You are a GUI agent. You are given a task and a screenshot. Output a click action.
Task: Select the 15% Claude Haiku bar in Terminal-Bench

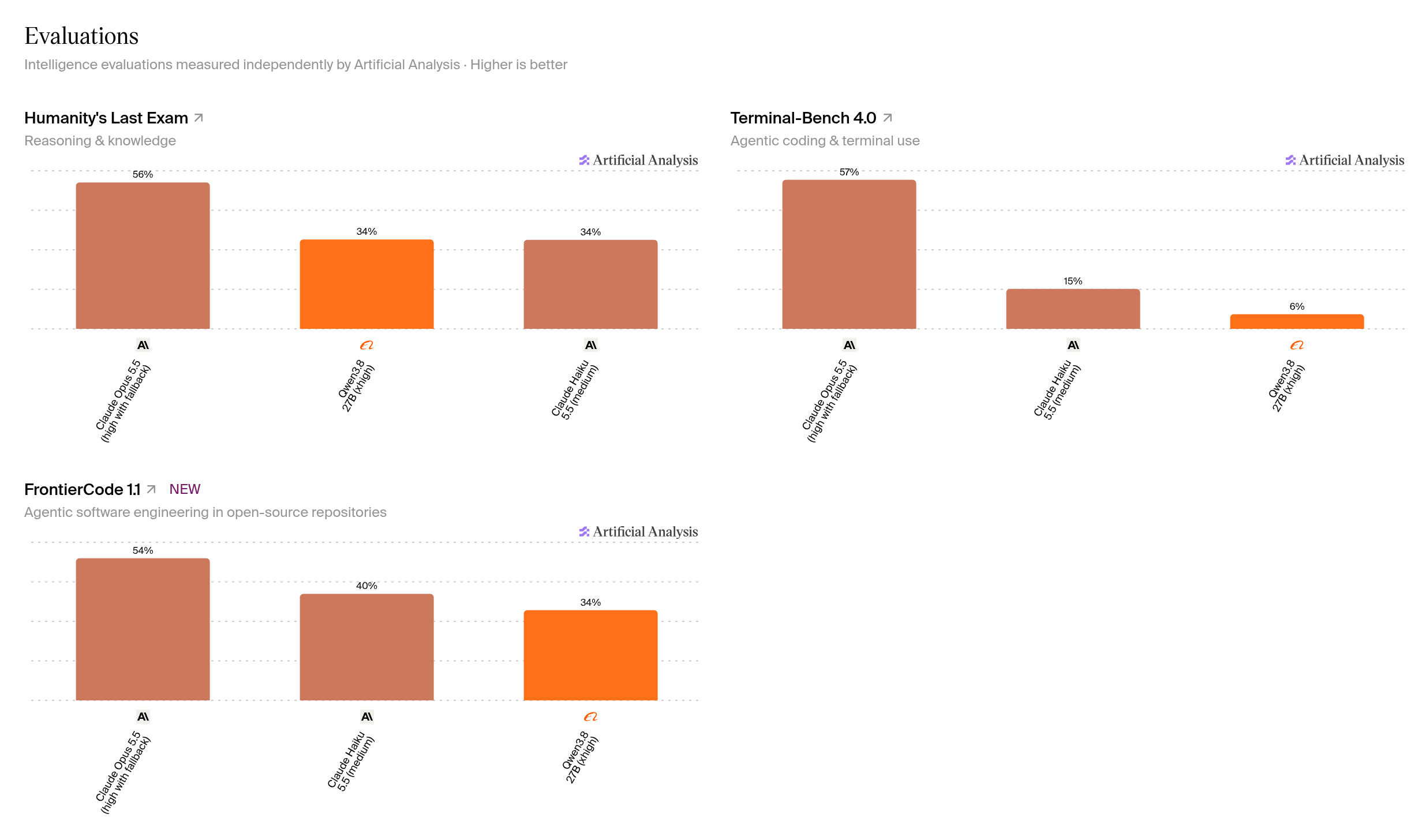[x=1073, y=309]
